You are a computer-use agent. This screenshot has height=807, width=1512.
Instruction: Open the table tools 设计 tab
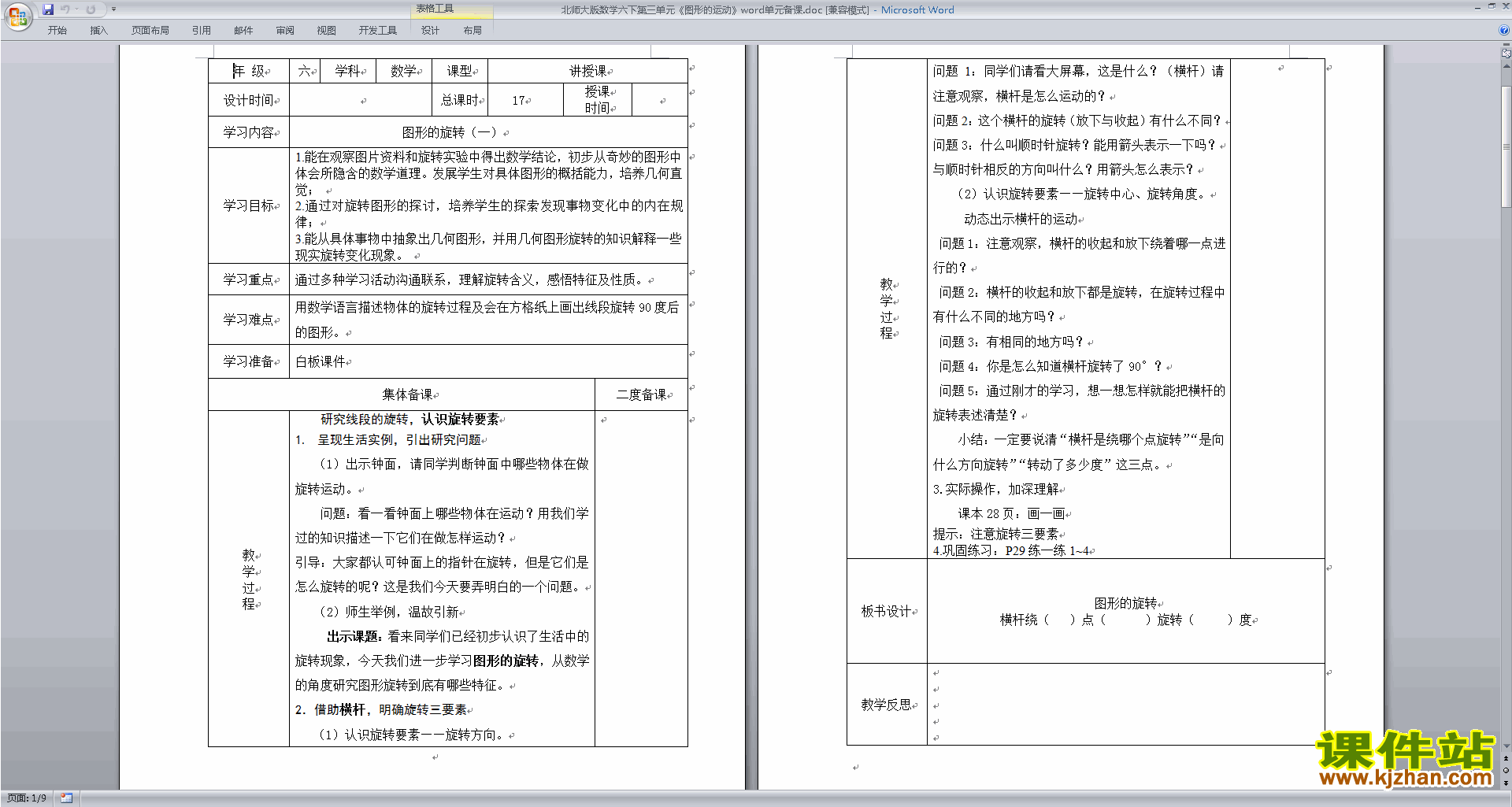430,31
